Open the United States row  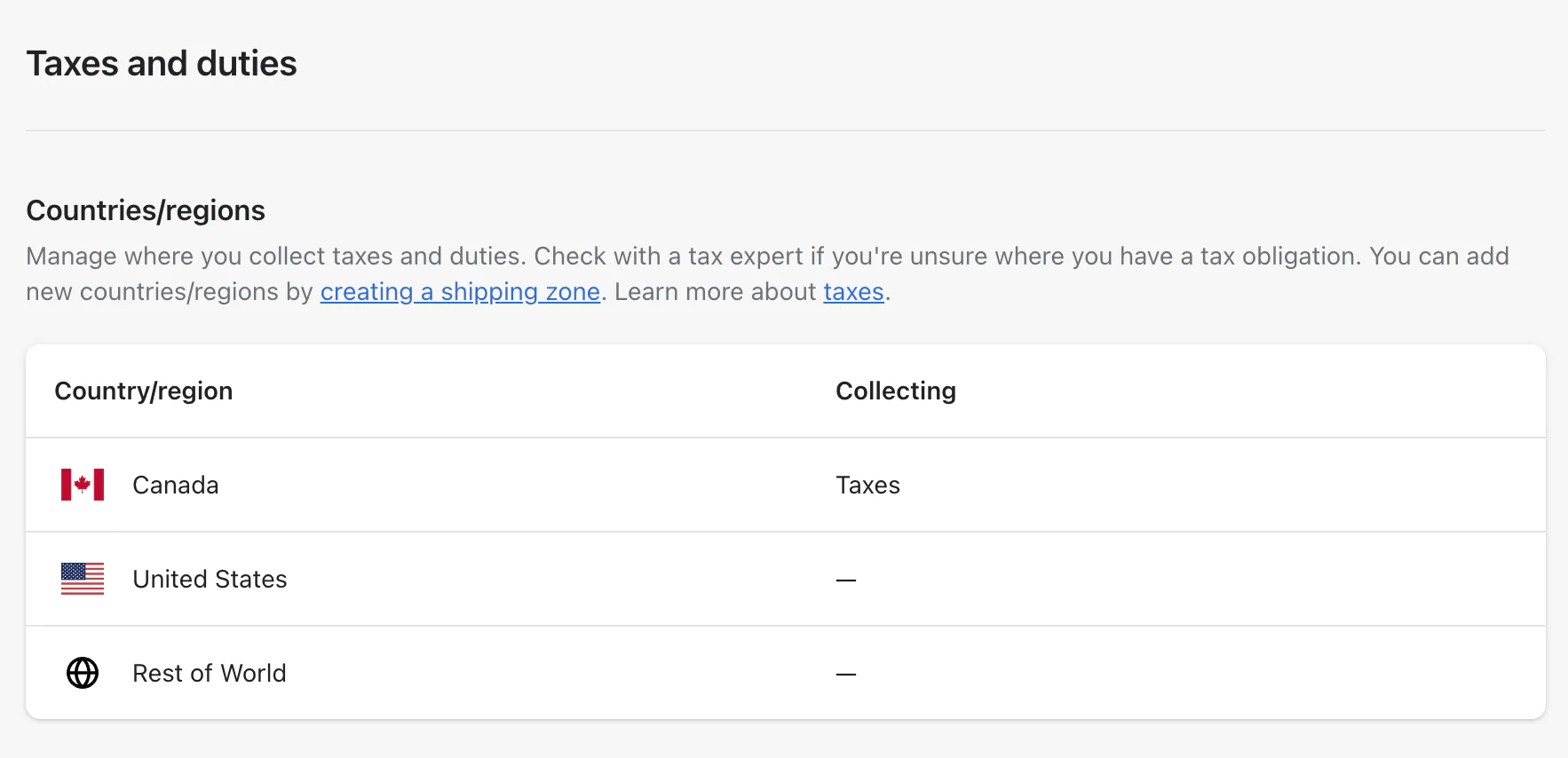[x=786, y=579]
